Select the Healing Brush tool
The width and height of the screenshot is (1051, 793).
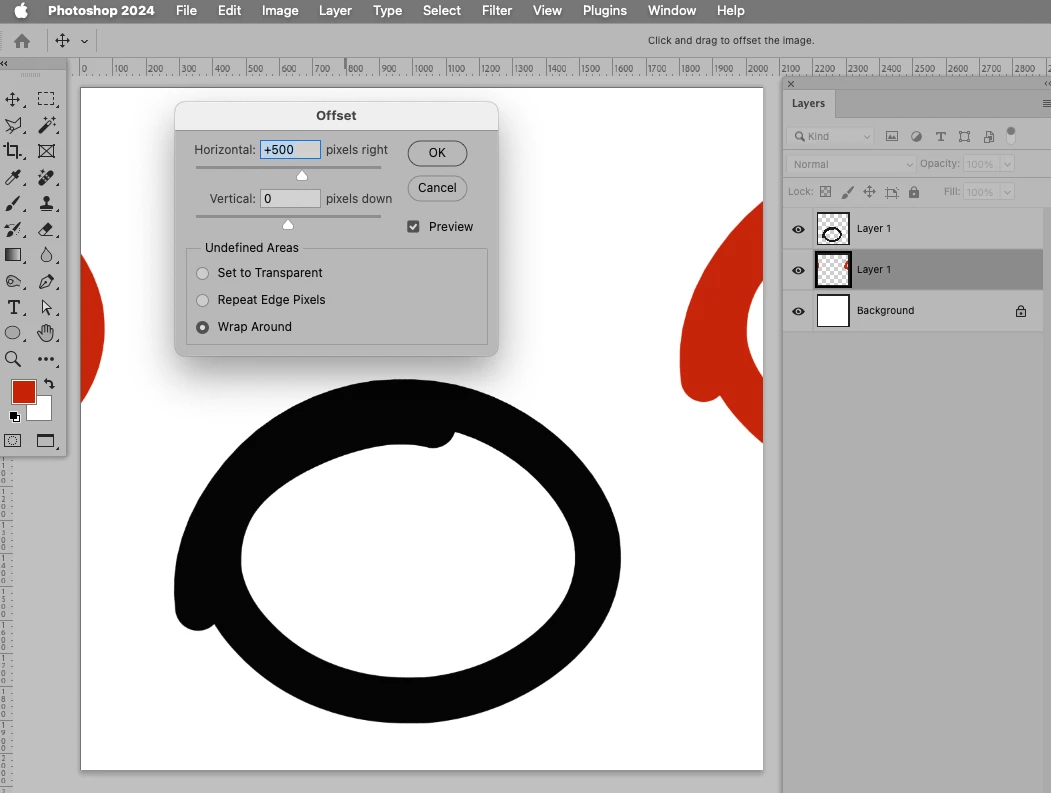pyautogui.click(x=46, y=178)
